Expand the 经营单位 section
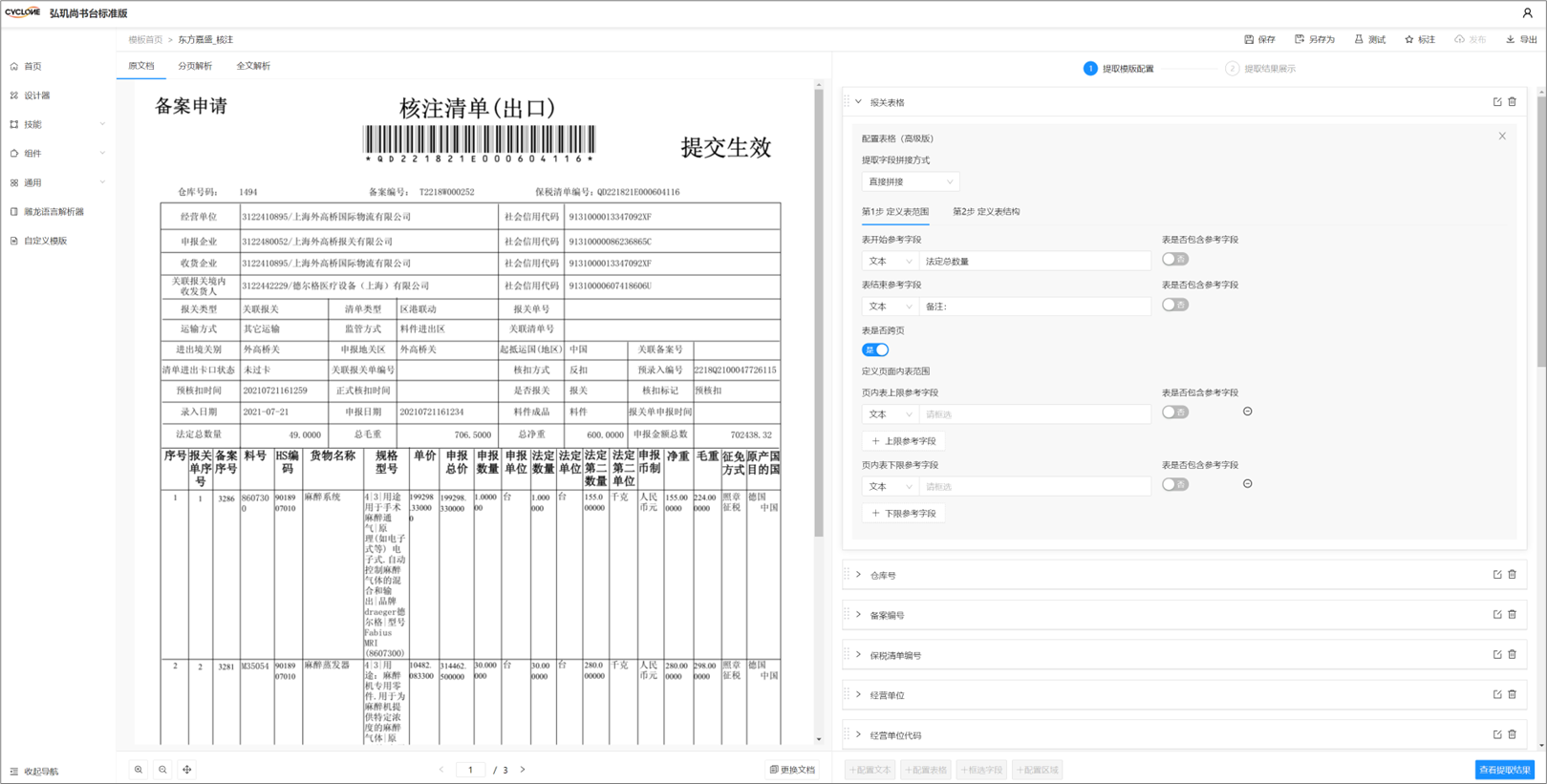Viewport: 1547px width, 784px height. click(x=858, y=695)
